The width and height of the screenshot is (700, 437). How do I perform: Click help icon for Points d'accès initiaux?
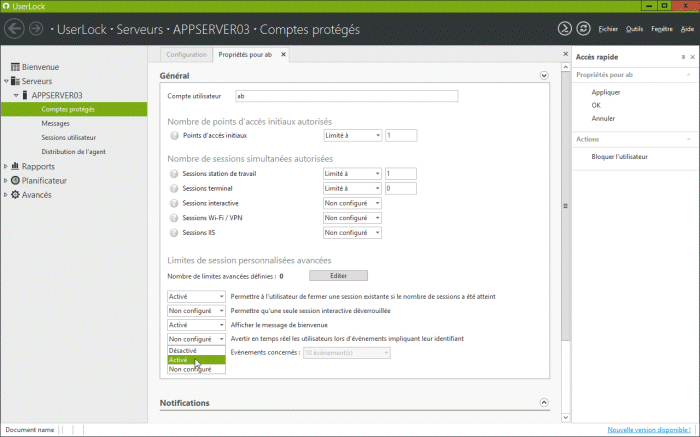point(175,136)
